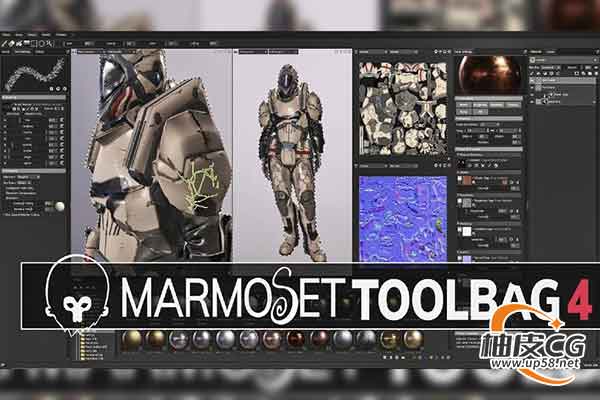Image resolution: width=600 pixels, height=400 pixels.
Task: Toggle eye icon of highlighted layer row
Action: pos(533,80)
